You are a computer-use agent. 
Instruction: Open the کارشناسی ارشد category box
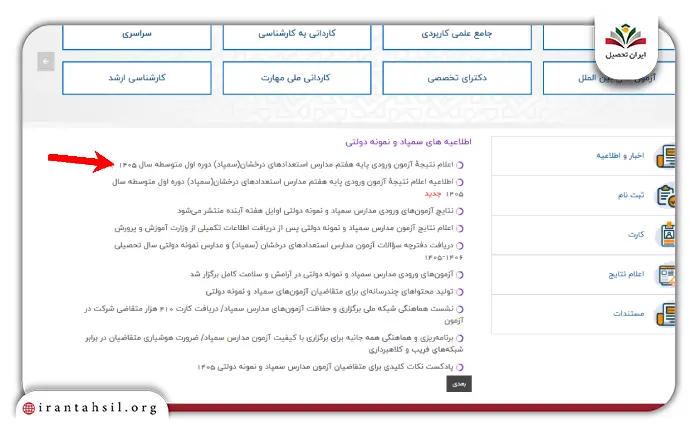click(x=137, y=78)
